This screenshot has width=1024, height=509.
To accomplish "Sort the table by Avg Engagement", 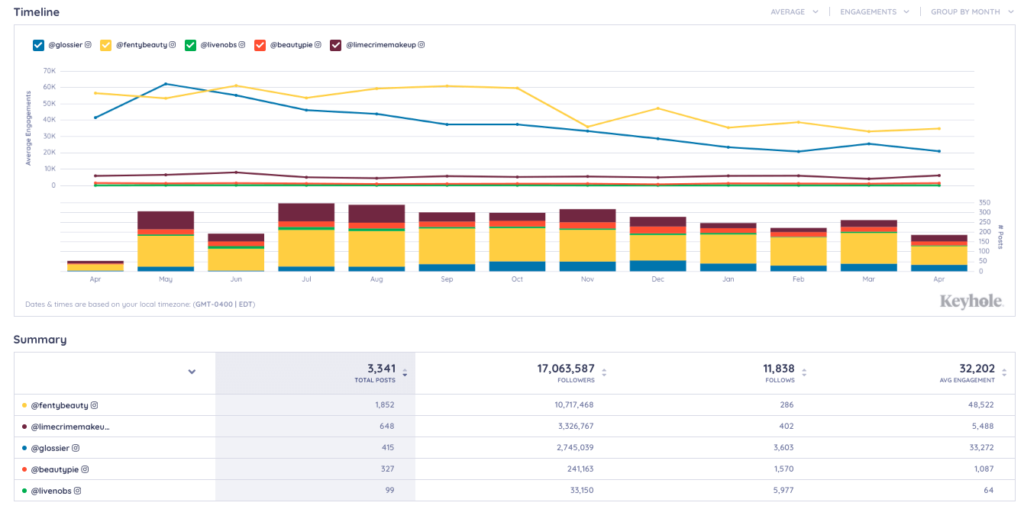I will coord(1003,373).
